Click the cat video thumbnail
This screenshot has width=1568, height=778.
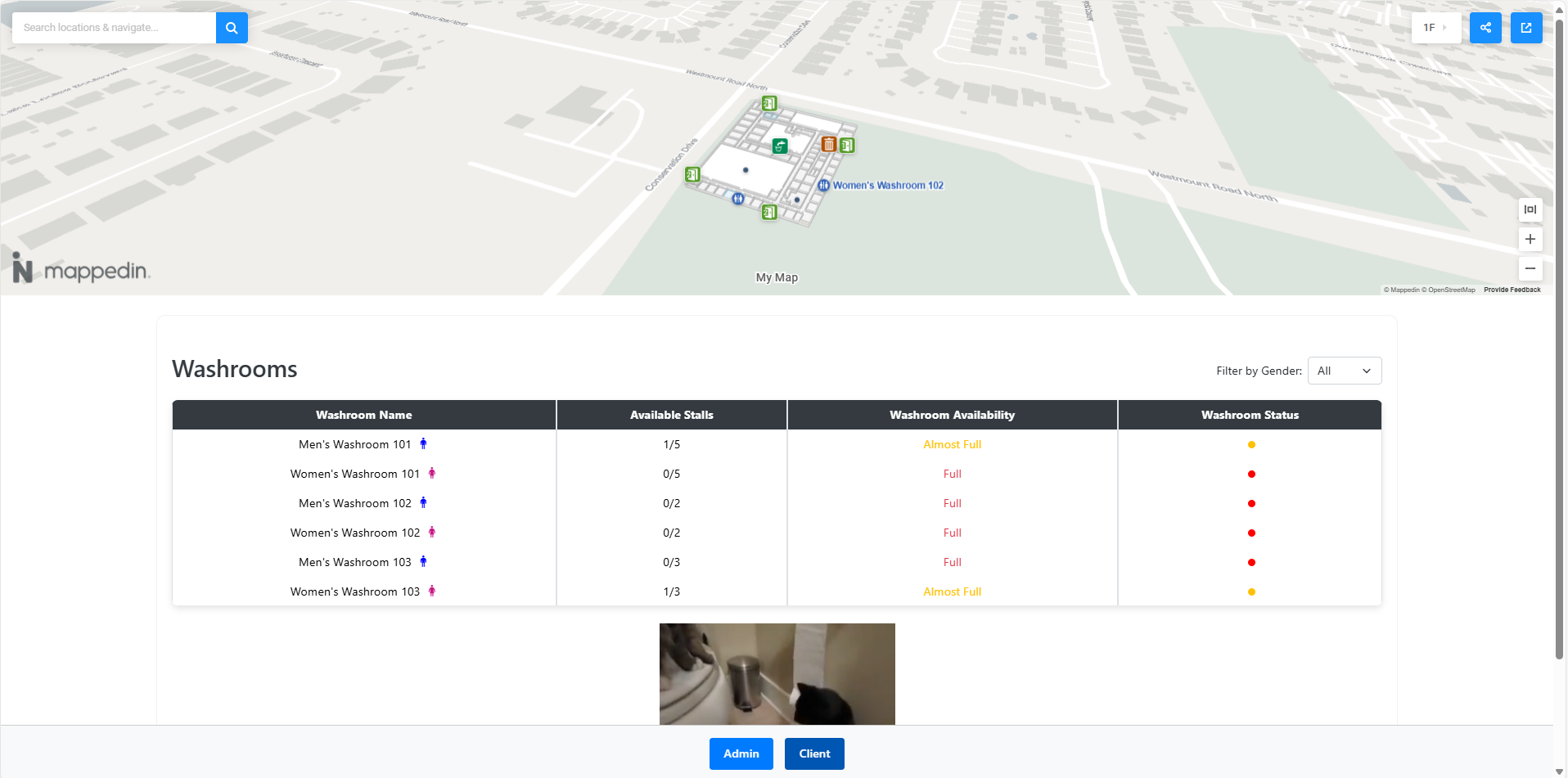coord(777,674)
